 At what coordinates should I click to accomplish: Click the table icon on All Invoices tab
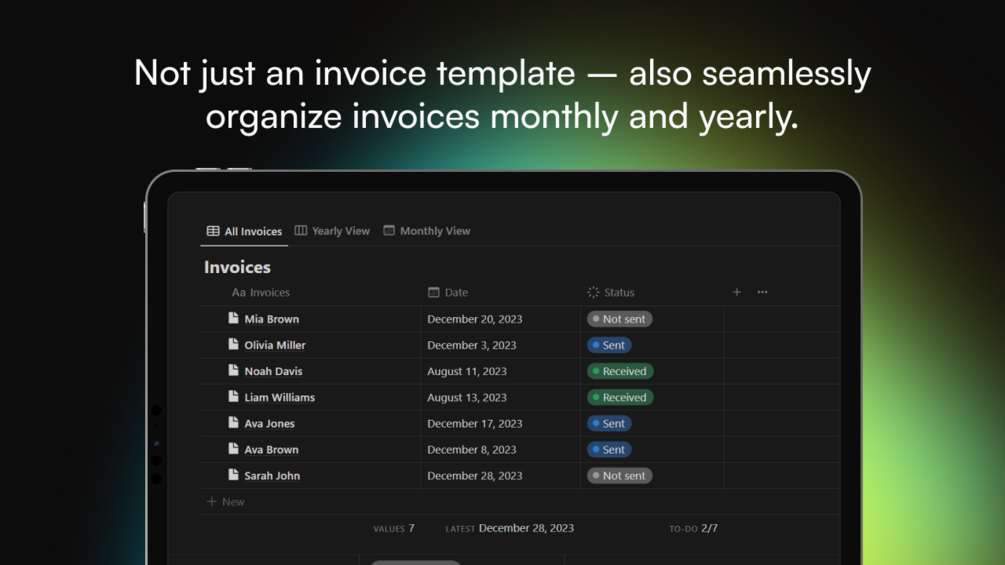(213, 231)
